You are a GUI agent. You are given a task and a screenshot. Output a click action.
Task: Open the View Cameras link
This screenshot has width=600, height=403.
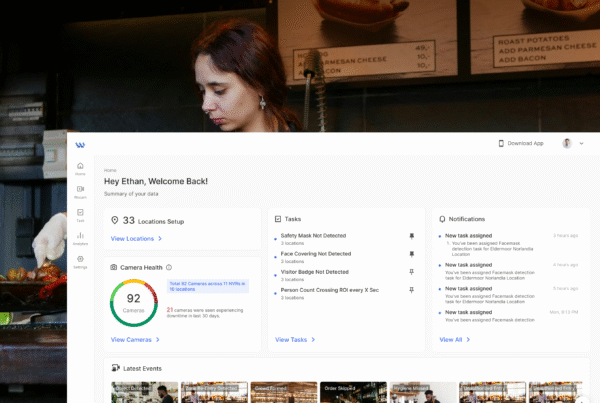pos(132,340)
